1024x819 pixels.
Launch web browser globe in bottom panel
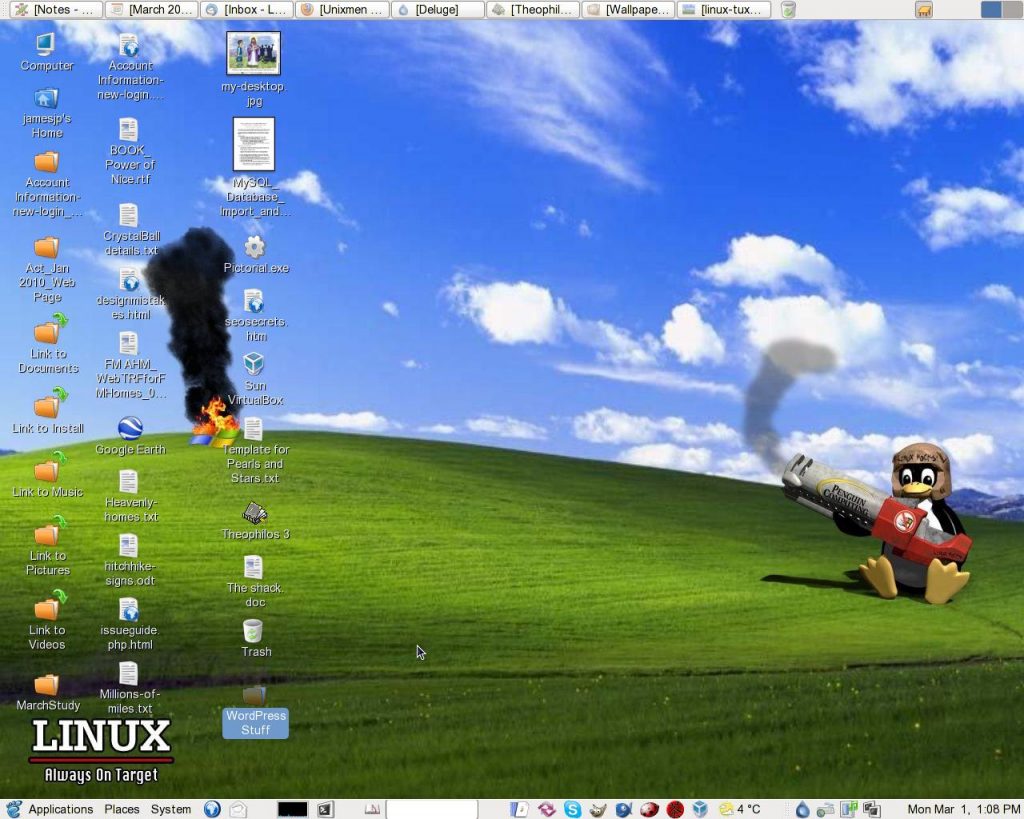[x=212, y=809]
